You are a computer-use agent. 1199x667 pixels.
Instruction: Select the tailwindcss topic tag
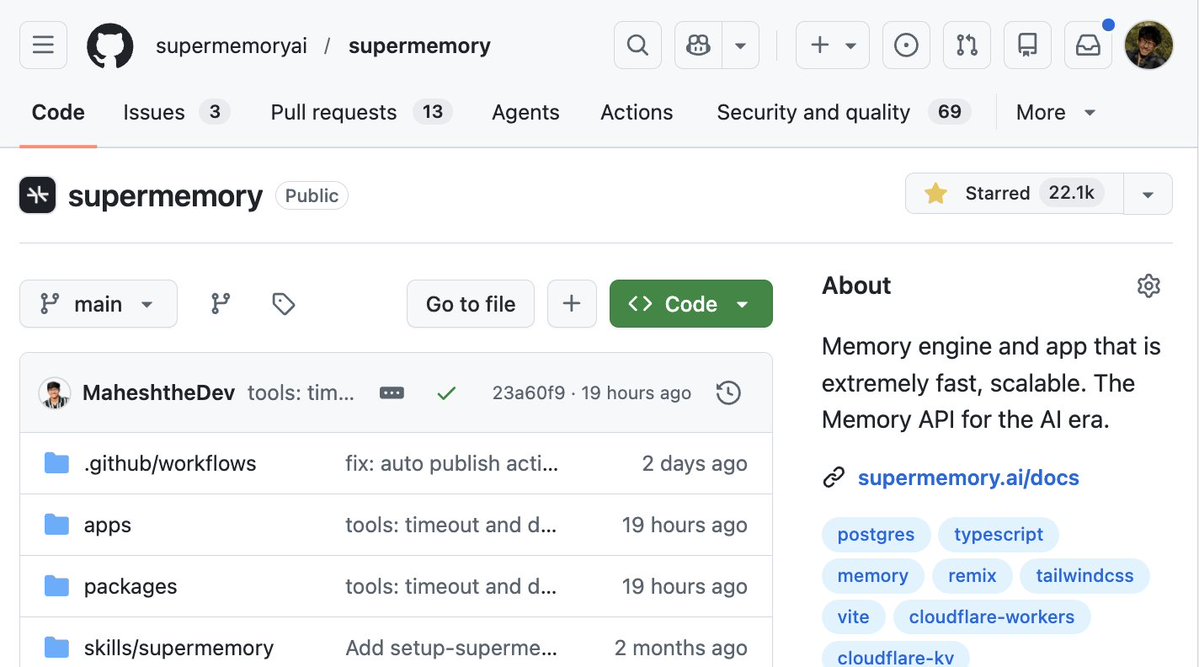pyautogui.click(x=1084, y=576)
